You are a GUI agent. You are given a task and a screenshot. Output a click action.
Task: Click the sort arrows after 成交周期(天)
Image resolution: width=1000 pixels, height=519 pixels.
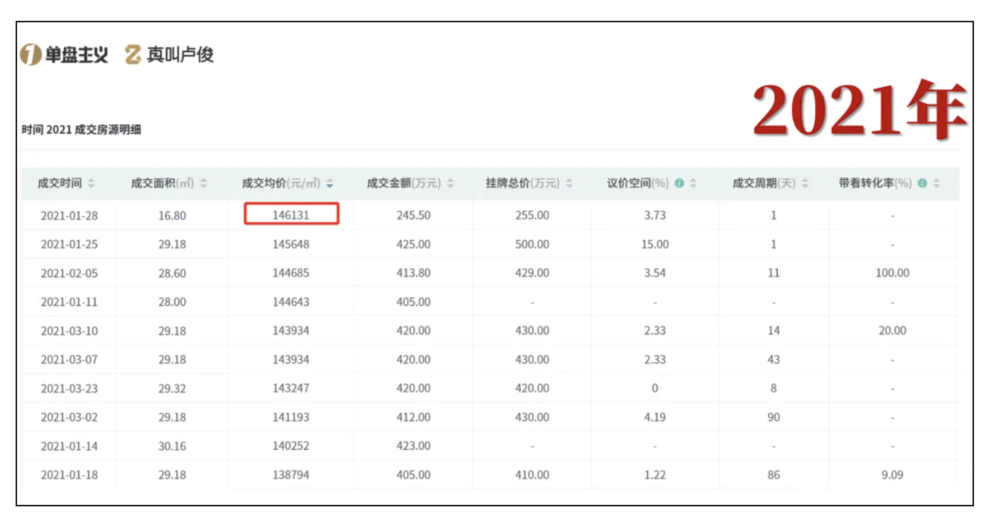click(806, 184)
